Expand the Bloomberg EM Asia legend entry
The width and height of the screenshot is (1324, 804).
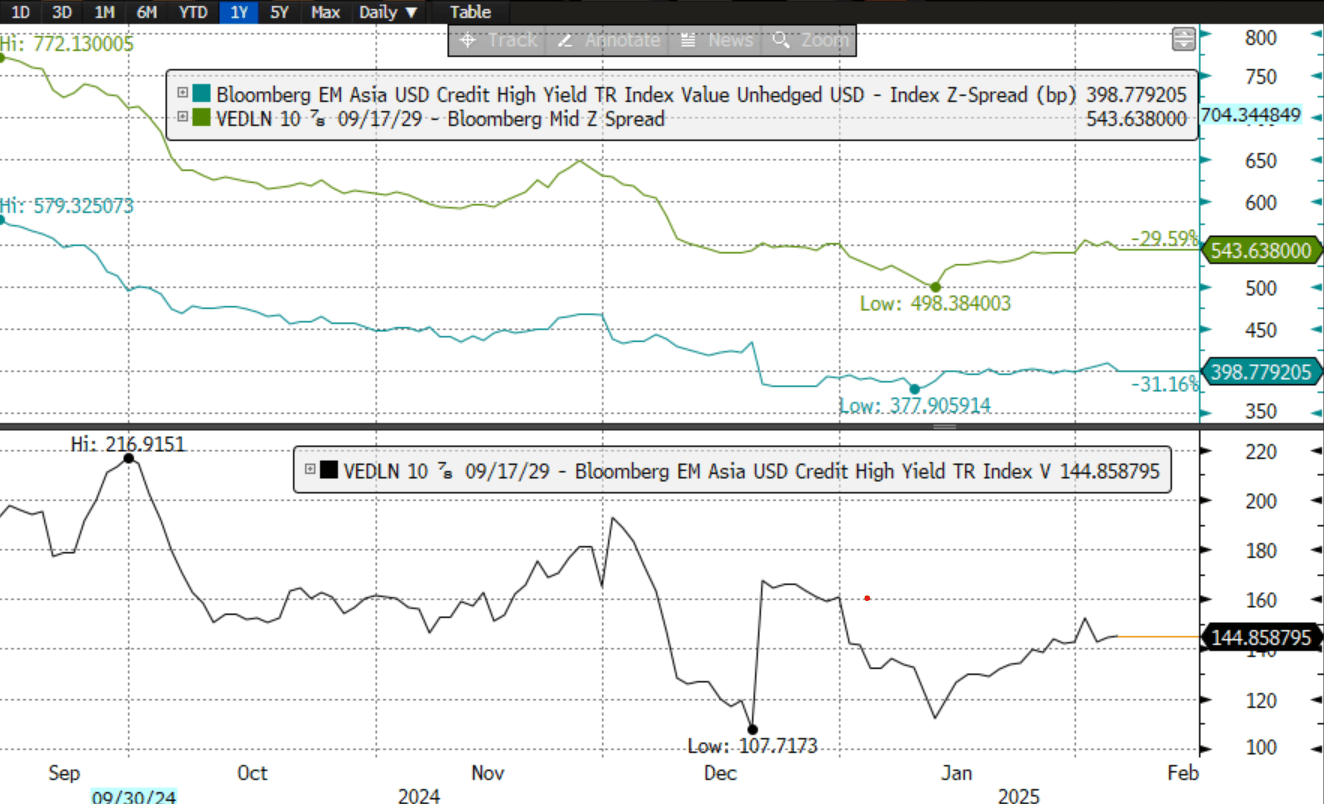(183, 95)
